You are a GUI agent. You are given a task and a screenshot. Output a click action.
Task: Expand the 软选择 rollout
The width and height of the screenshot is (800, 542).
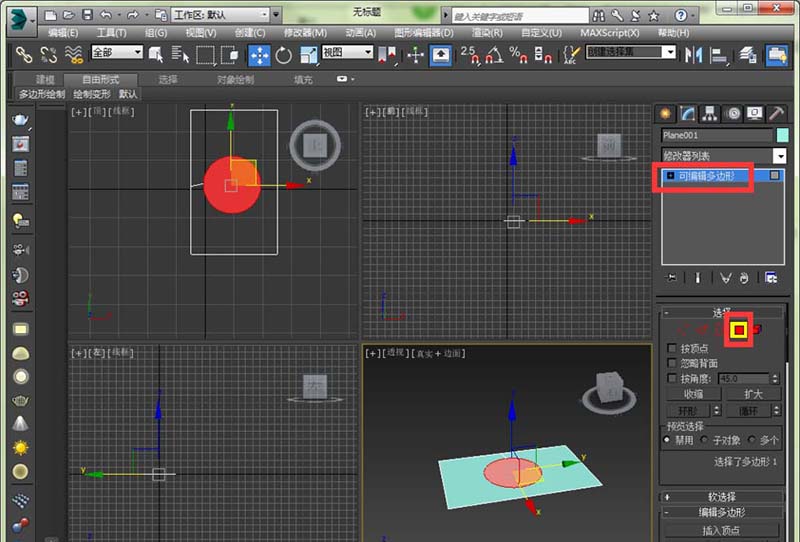click(721, 496)
